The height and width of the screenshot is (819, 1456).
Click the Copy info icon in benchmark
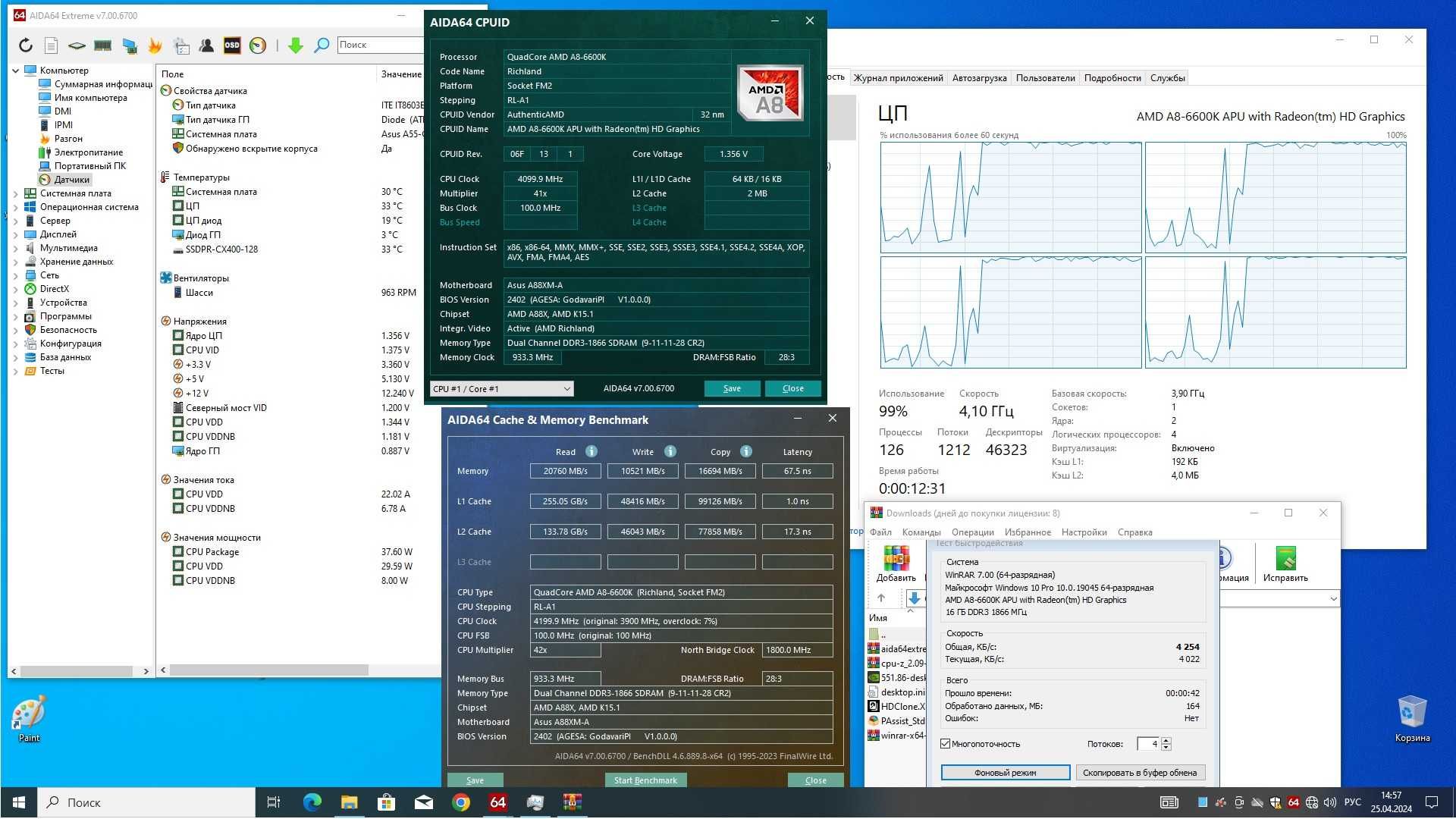coord(746,451)
